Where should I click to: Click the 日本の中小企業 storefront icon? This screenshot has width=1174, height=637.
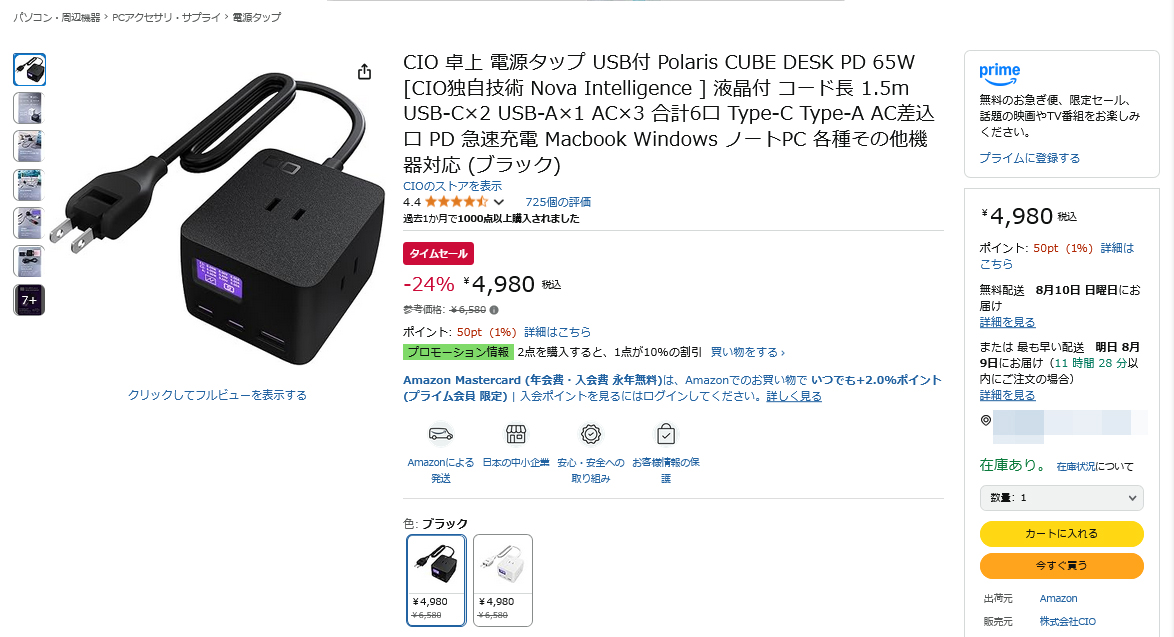pos(516,434)
